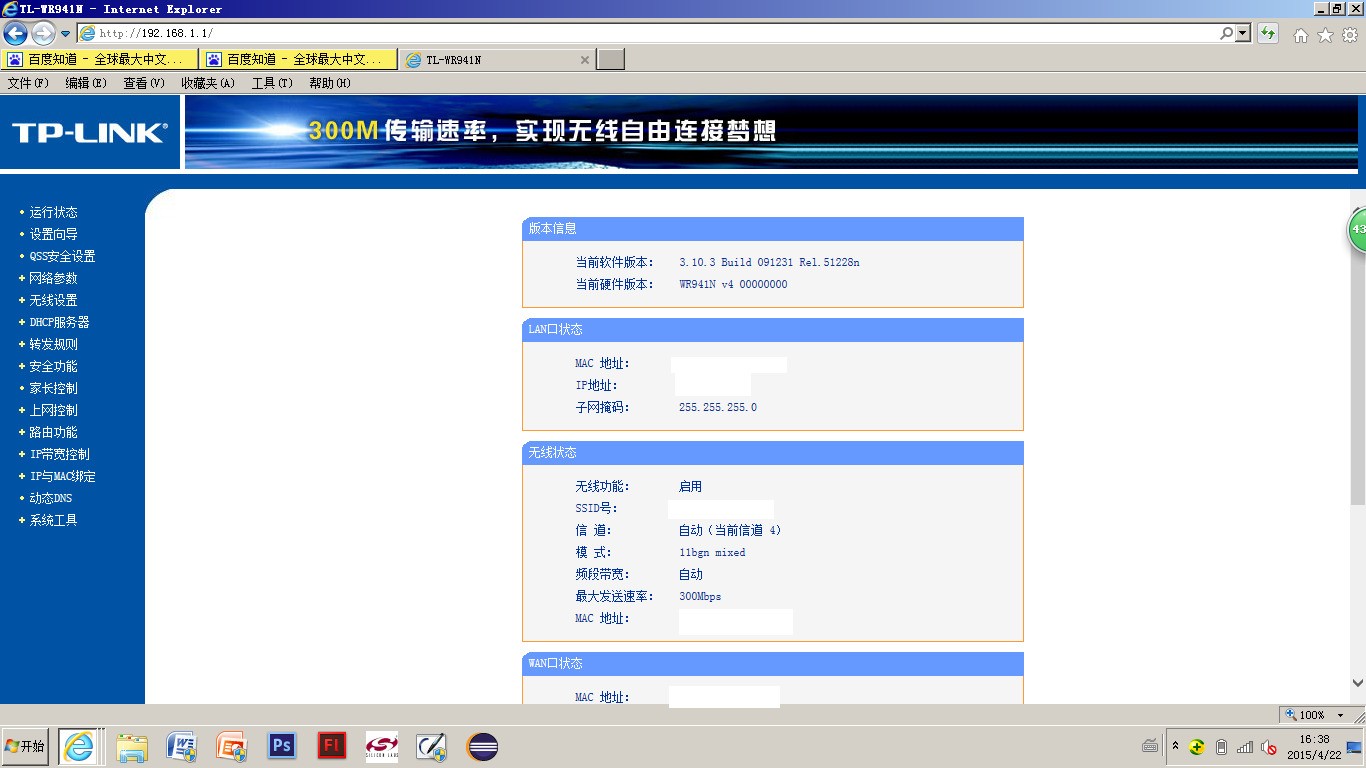Screen dimensions: 1366x768
Task: Click the green 43 badge at right edge
Action: [1357, 230]
